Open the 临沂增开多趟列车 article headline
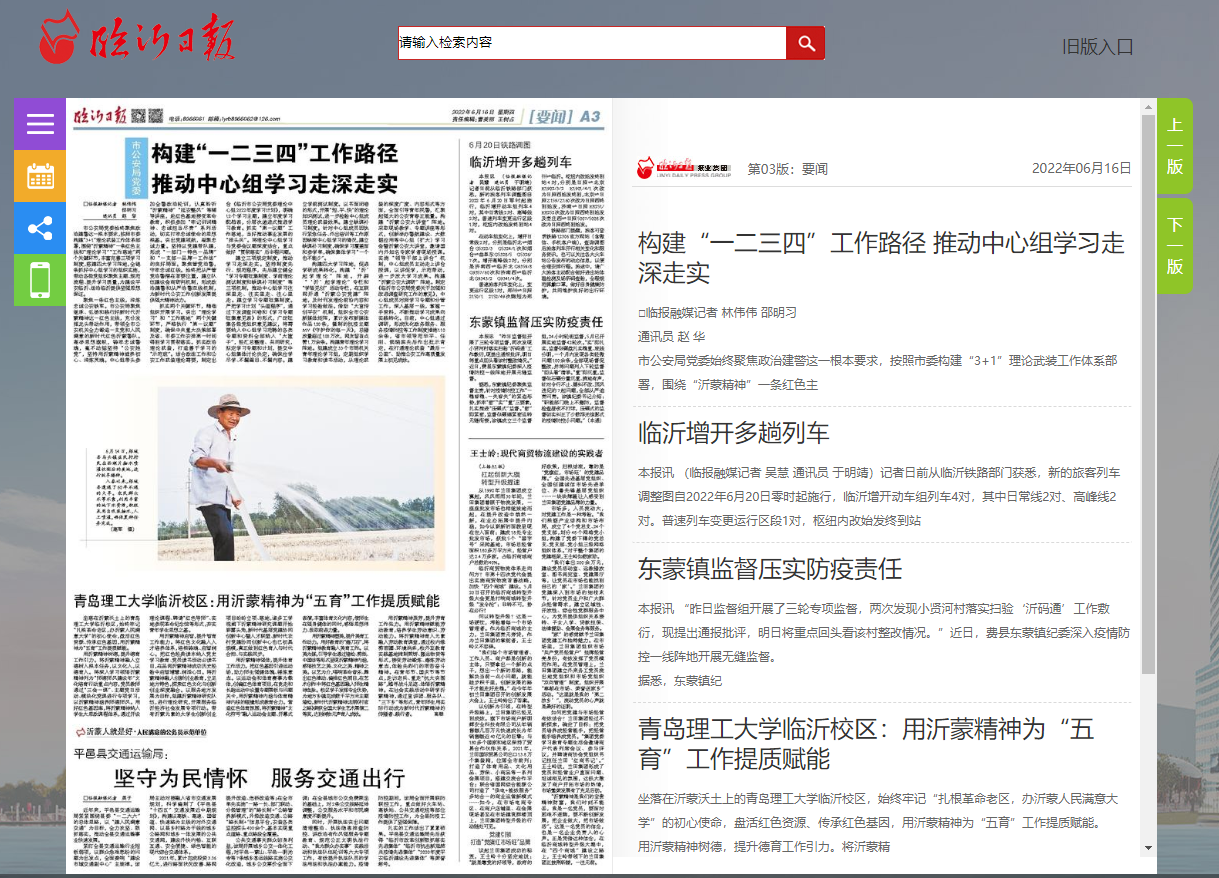 [x=734, y=432]
